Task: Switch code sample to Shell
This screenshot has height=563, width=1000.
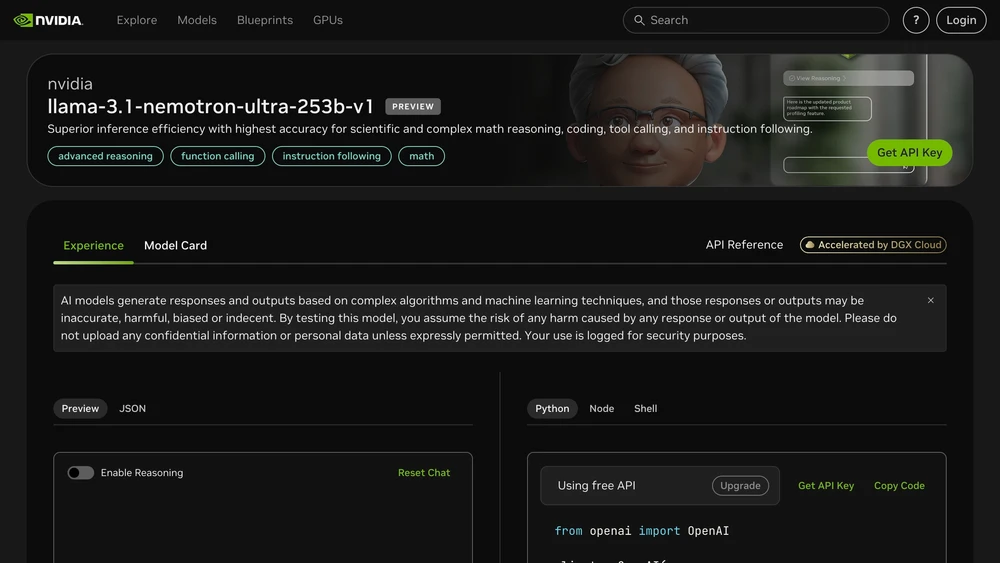Action: point(645,409)
